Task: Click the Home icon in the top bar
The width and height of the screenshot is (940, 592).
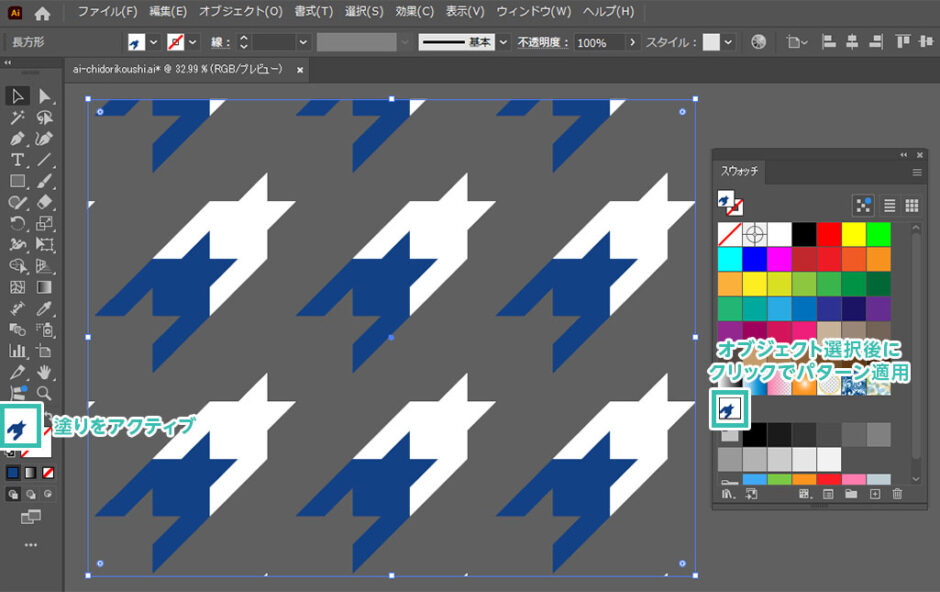Action: point(42,13)
